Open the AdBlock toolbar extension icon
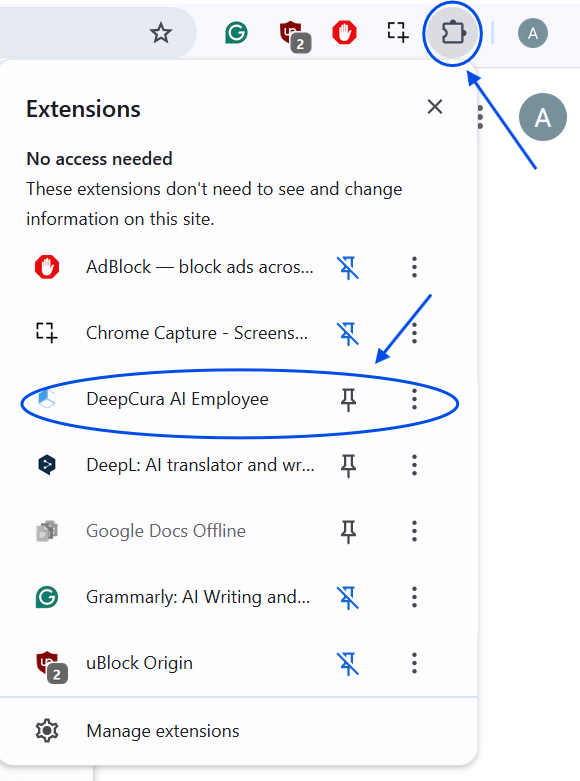 point(344,33)
